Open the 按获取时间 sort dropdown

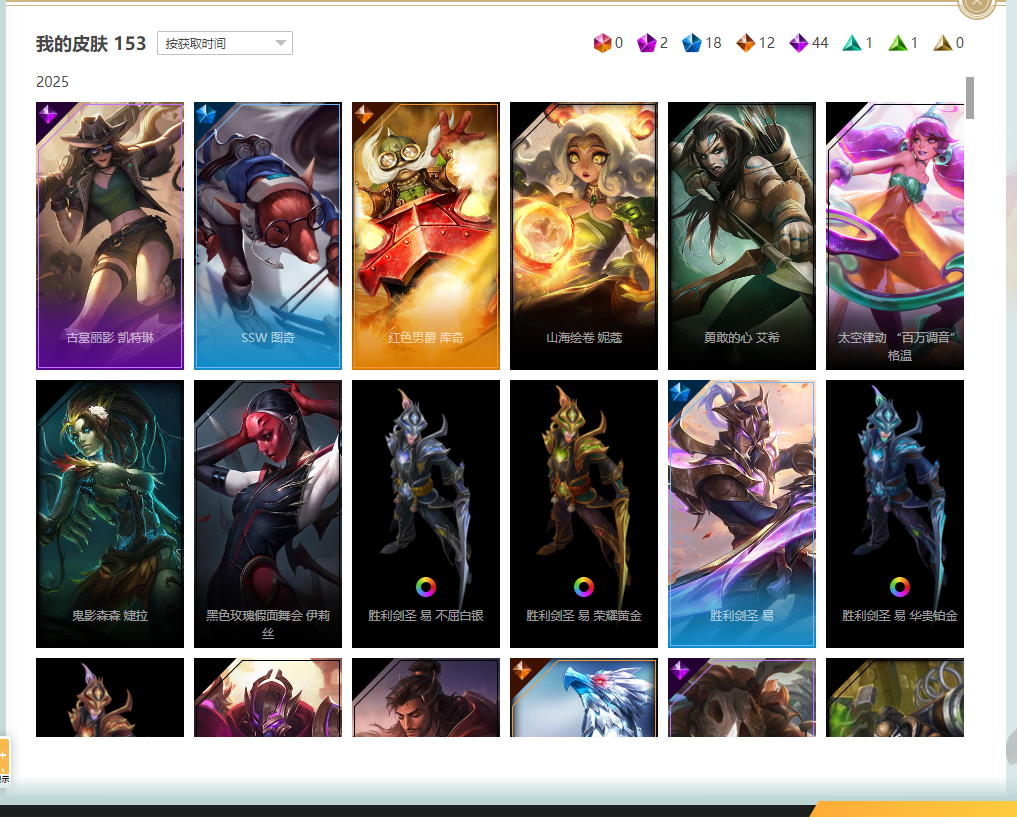pyautogui.click(x=224, y=43)
